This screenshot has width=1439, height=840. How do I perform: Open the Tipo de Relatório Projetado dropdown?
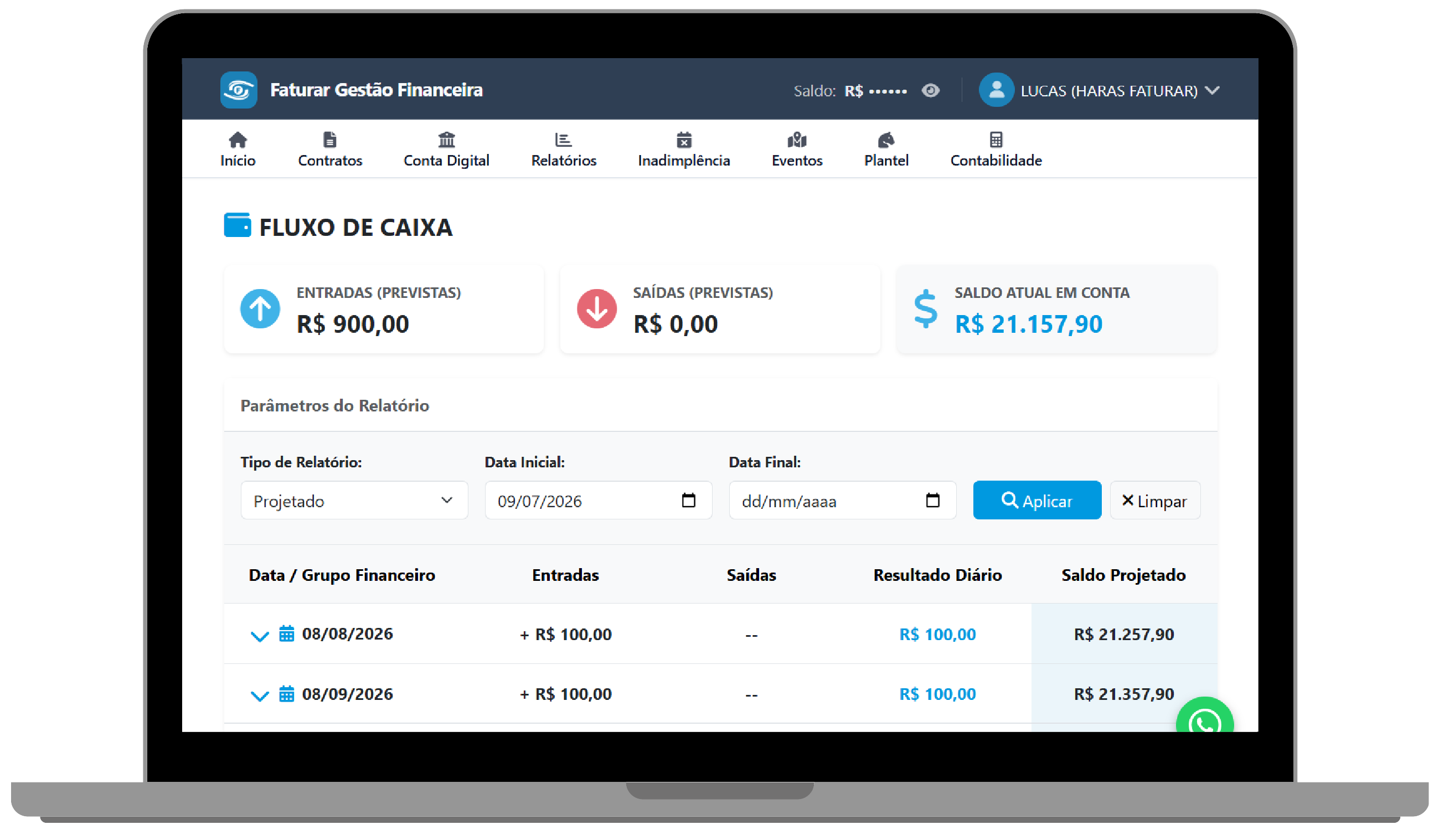[x=354, y=501]
